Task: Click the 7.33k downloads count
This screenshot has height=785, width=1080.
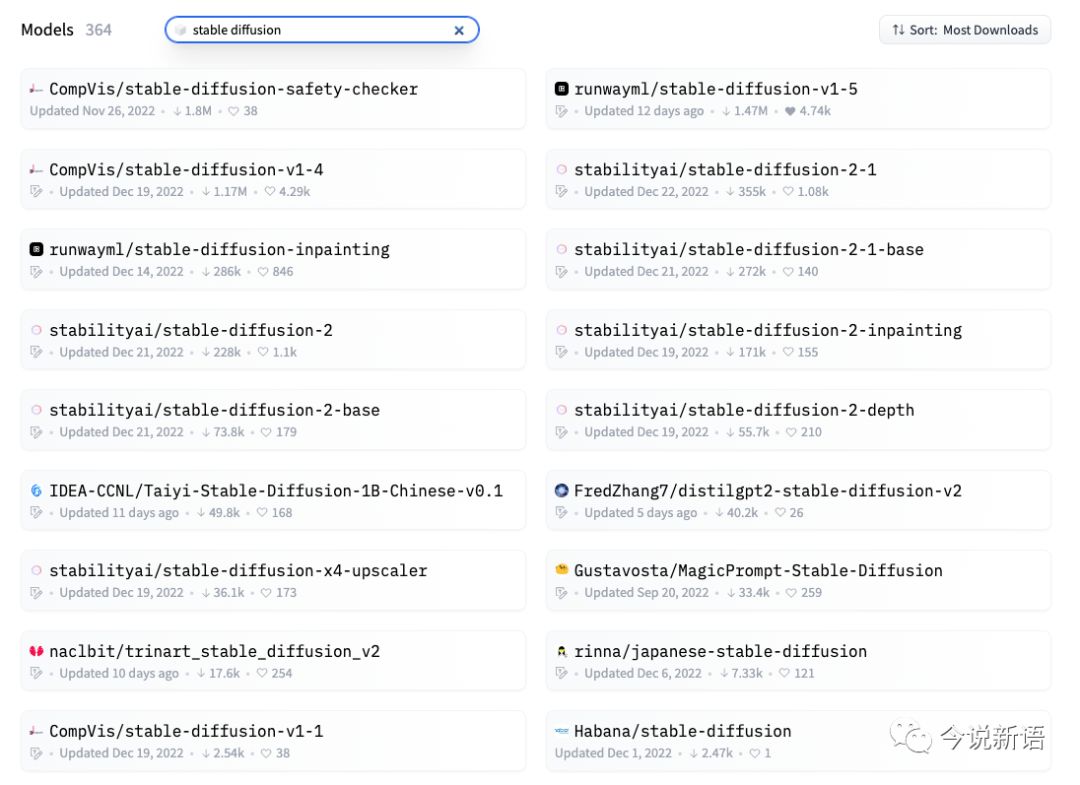Action: pyautogui.click(x=741, y=673)
